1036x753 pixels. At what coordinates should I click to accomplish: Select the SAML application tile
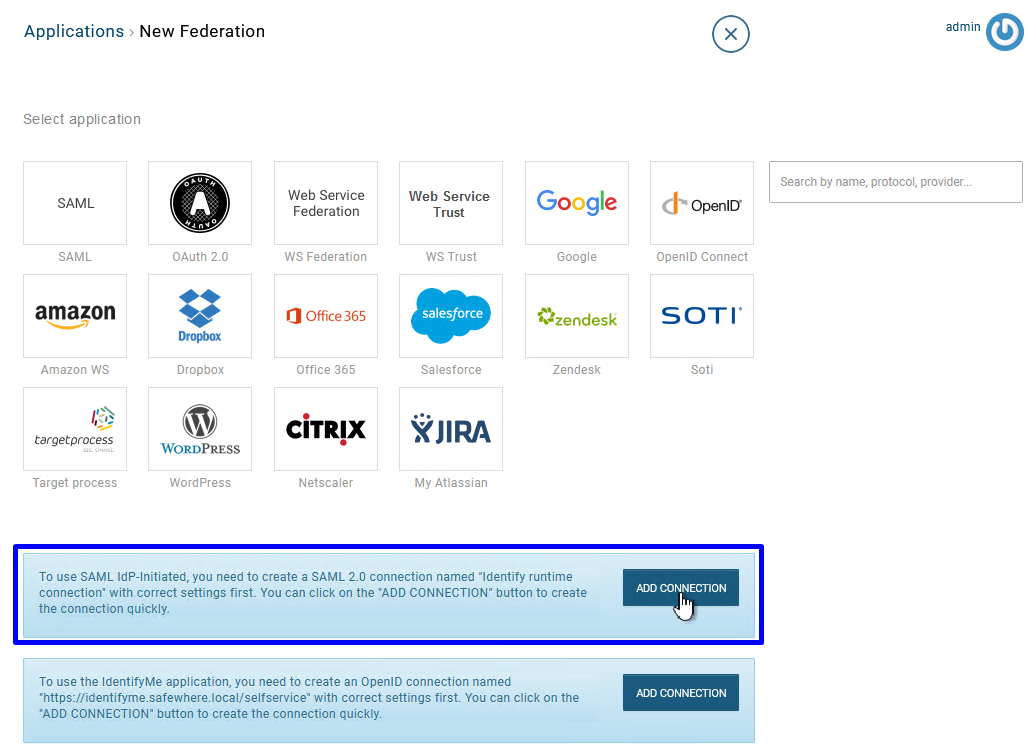coord(75,203)
